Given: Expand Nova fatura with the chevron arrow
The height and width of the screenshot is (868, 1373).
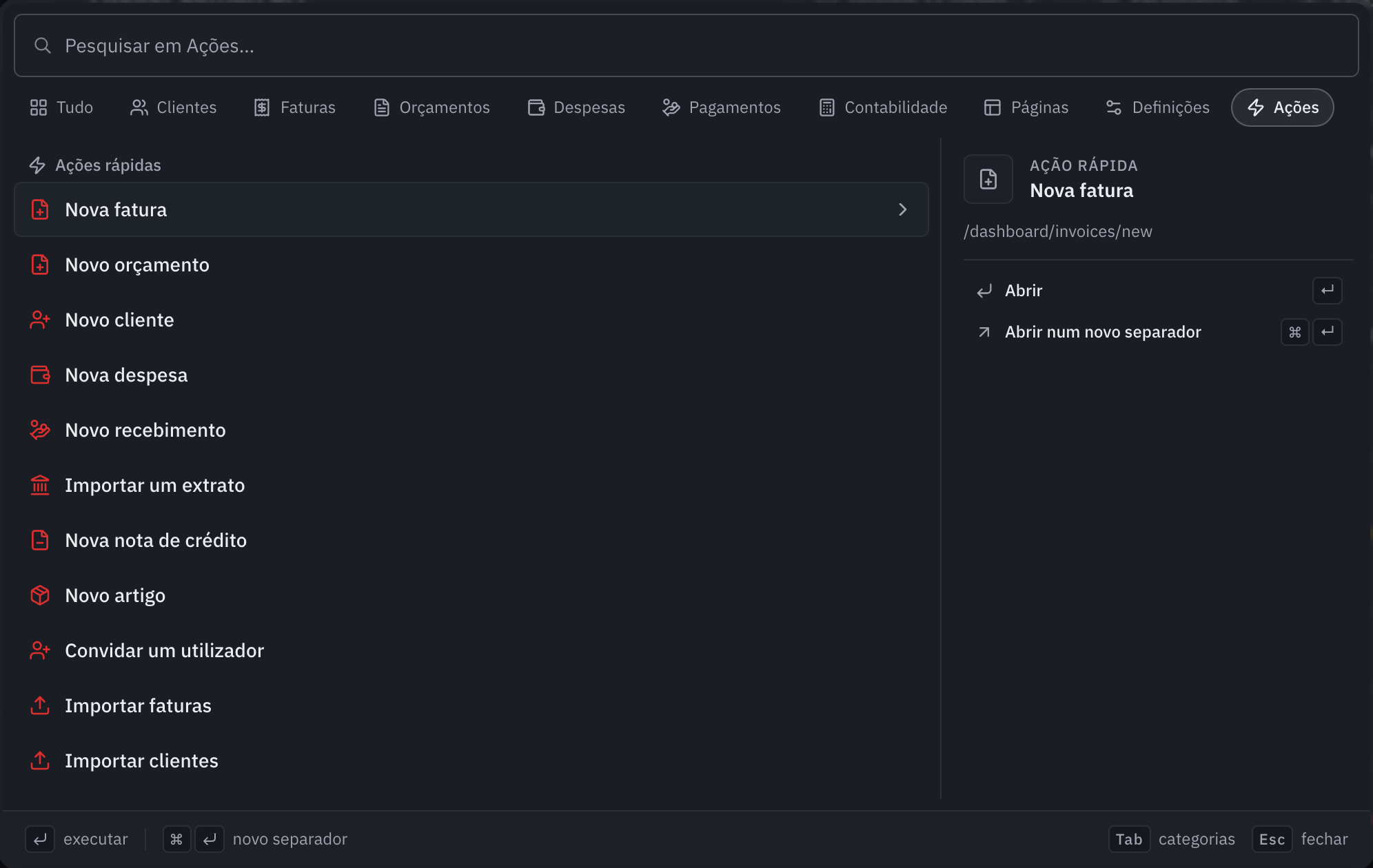Looking at the screenshot, I should click(902, 209).
